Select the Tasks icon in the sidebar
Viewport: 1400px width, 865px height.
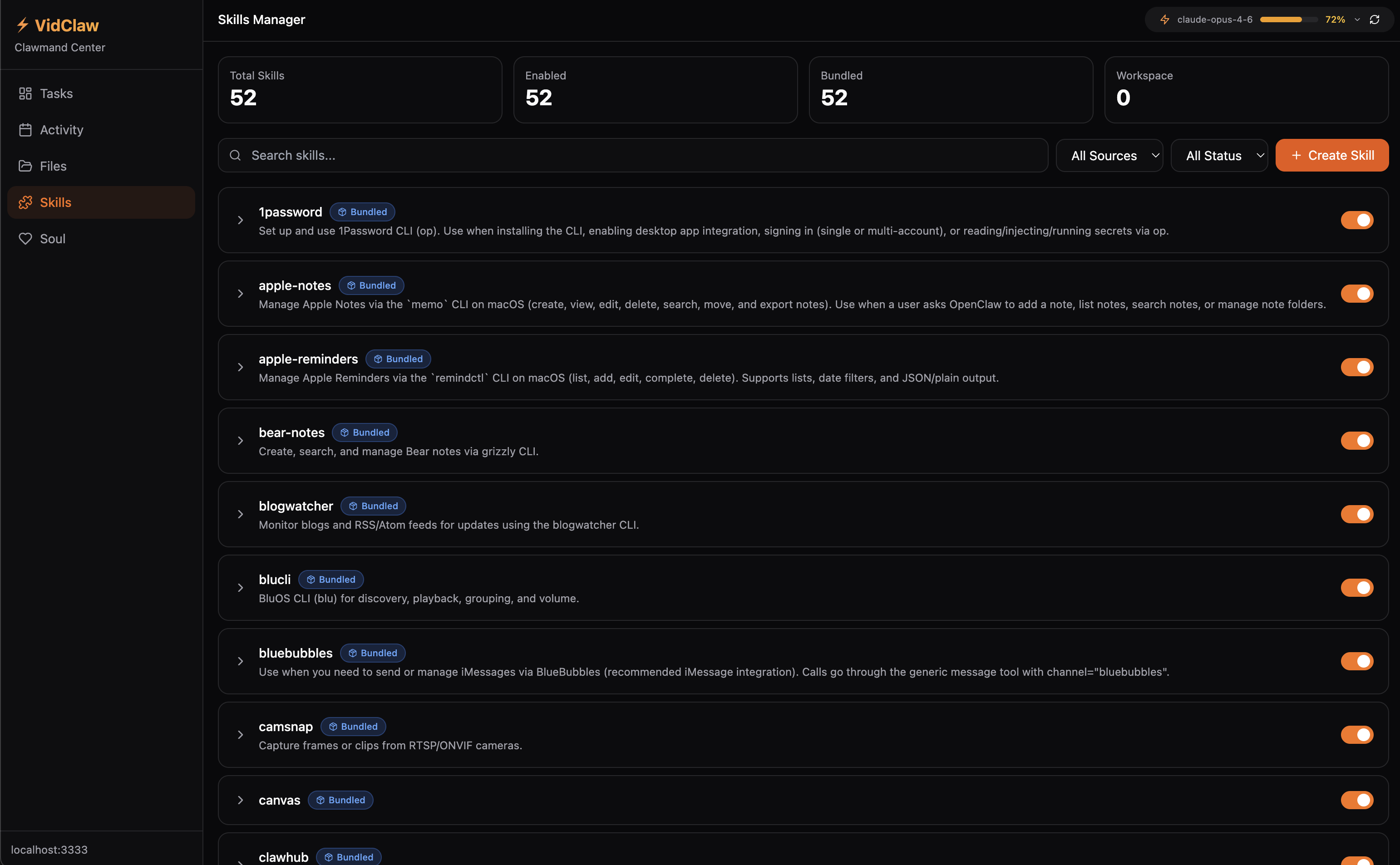coord(25,93)
